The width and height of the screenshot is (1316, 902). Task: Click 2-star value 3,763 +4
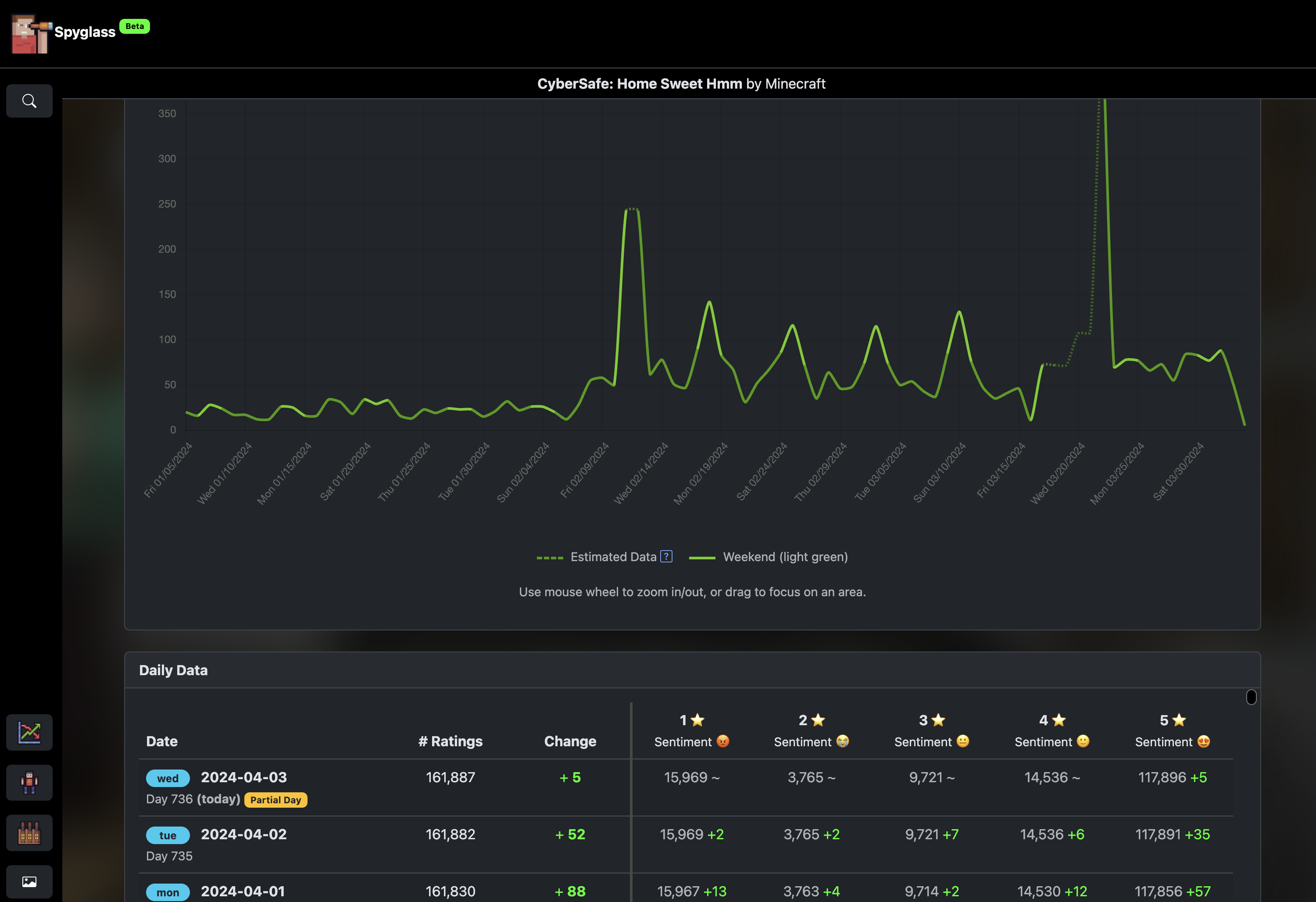pyautogui.click(x=812, y=892)
